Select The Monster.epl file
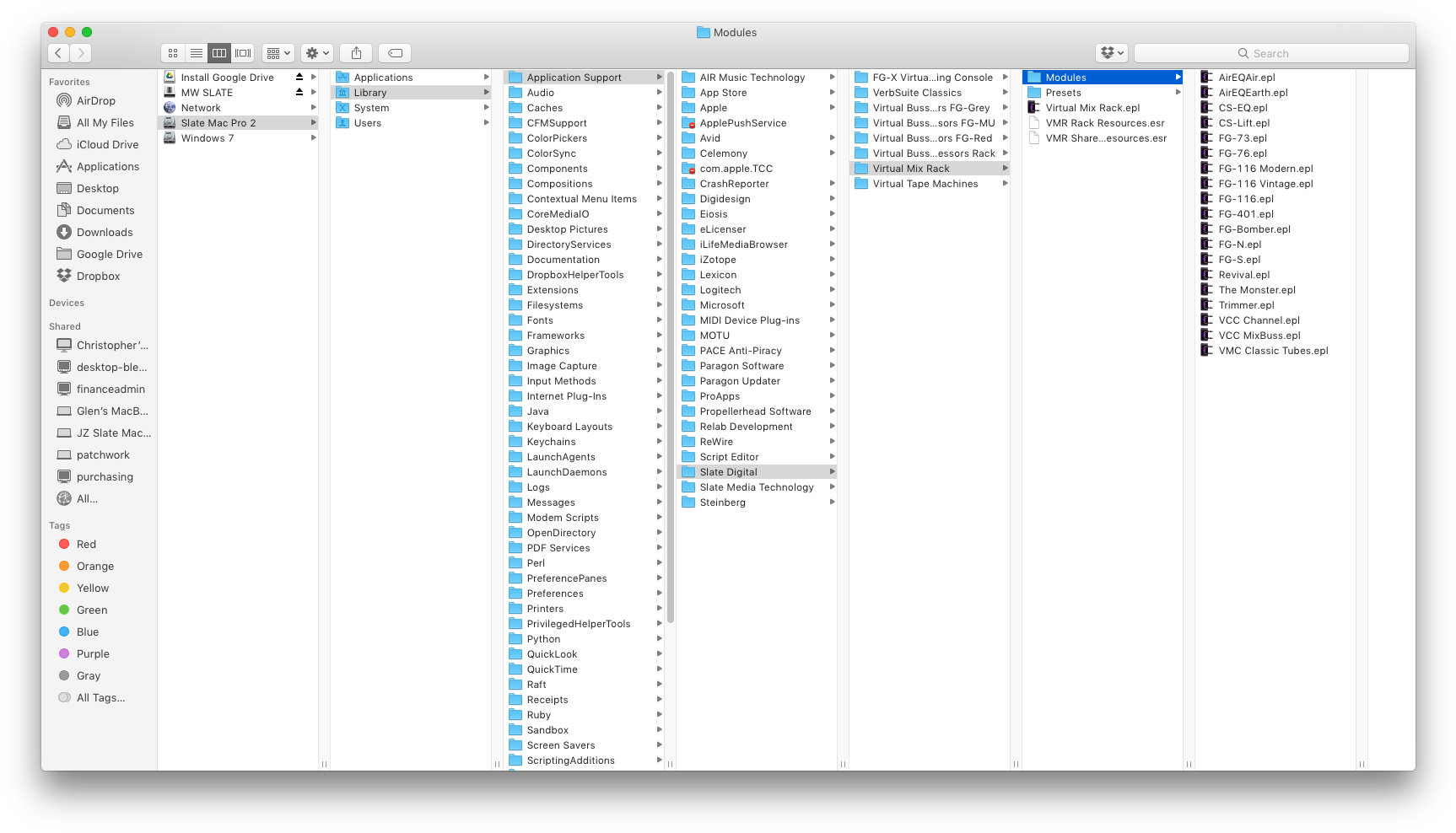The width and height of the screenshot is (1456, 833). tap(1248, 289)
